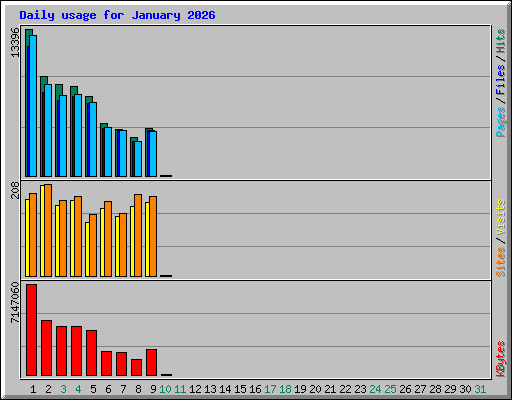Viewport: 512px width, 400px height.
Task: Click day number 28 on the x-axis
Action: pyautogui.click(x=435, y=389)
